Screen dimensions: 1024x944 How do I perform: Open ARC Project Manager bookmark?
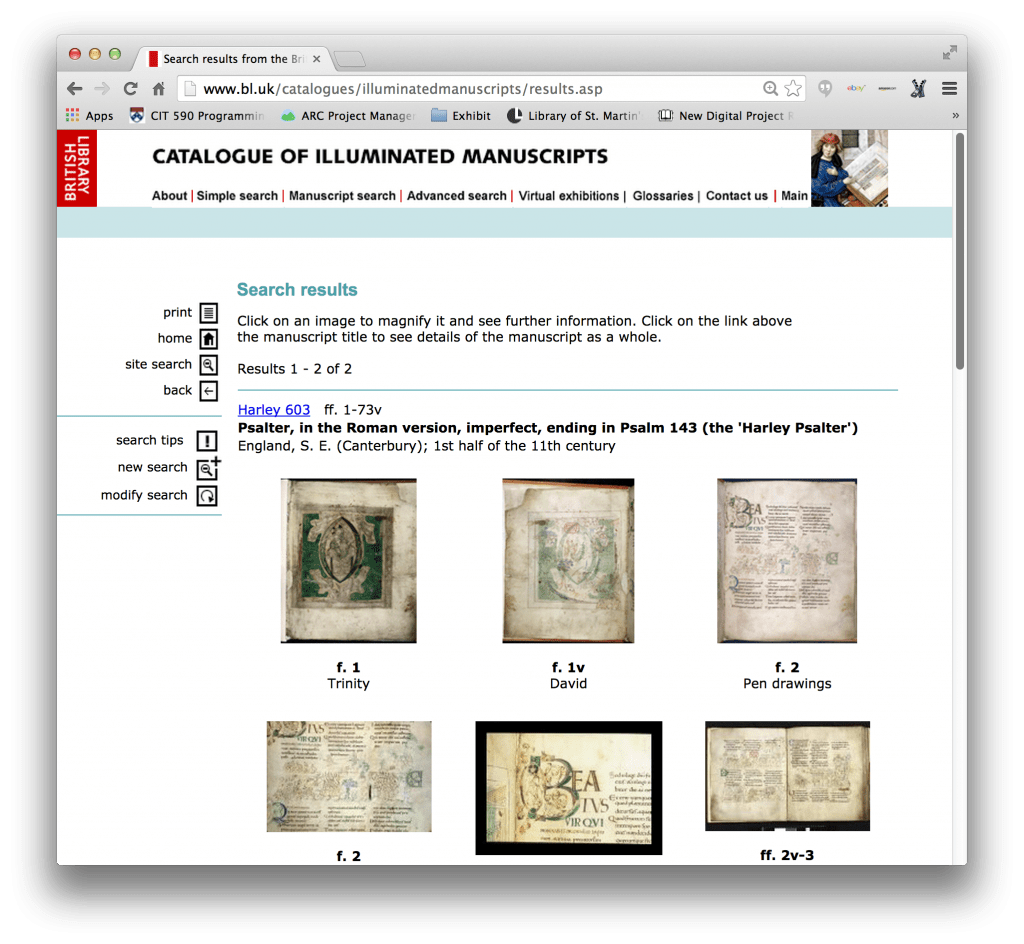(x=348, y=116)
